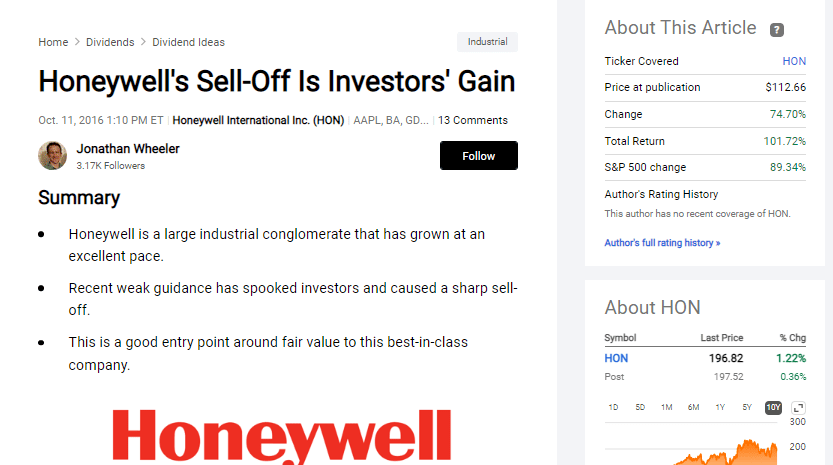Select the 1D chart range
Image resolution: width=833 pixels, height=465 pixels.
coord(613,408)
